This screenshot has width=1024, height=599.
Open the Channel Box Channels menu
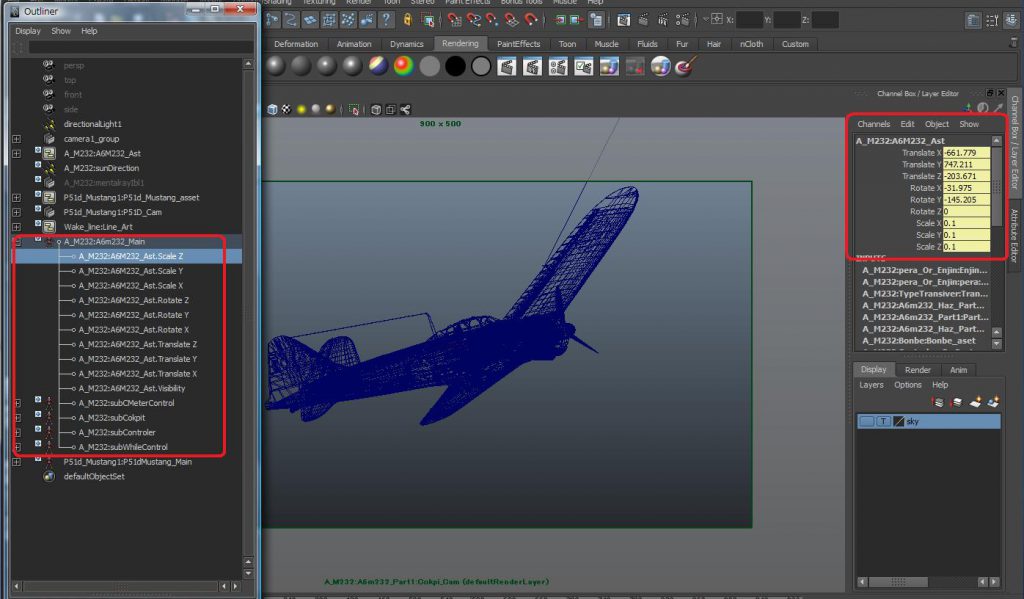coord(873,124)
